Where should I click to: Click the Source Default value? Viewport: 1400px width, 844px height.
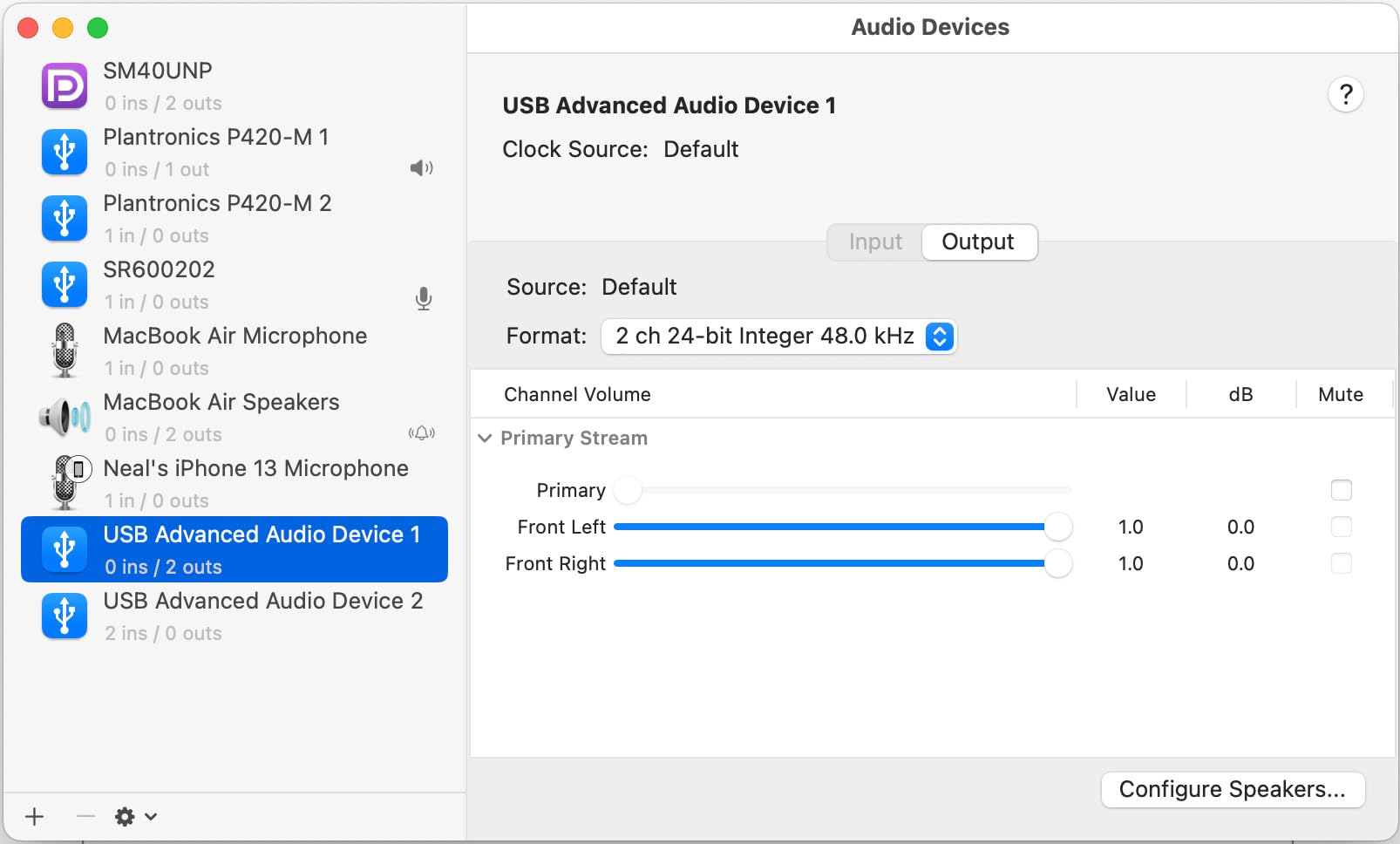tap(639, 287)
